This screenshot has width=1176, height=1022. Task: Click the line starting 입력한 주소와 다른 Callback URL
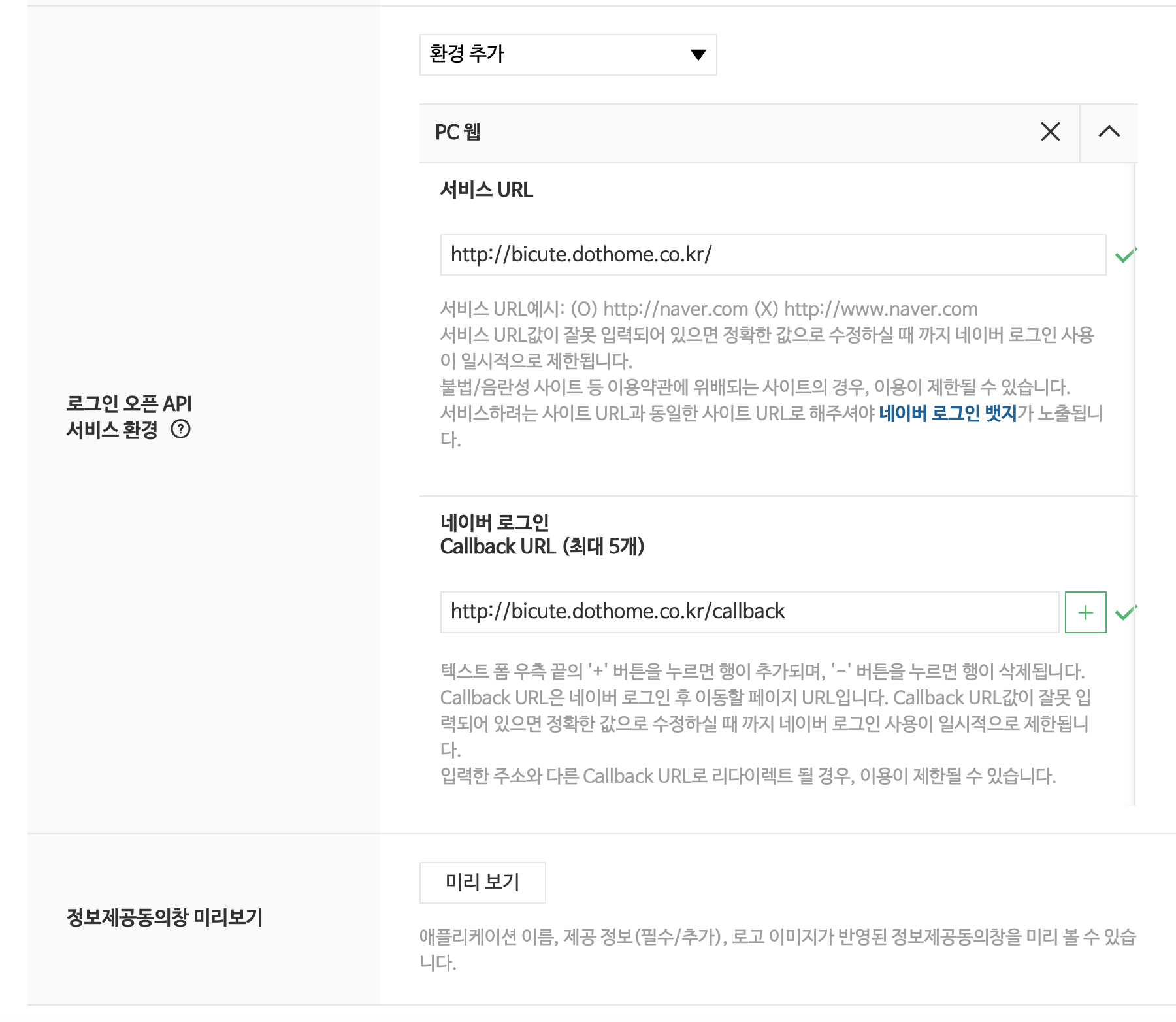click(748, 776)
